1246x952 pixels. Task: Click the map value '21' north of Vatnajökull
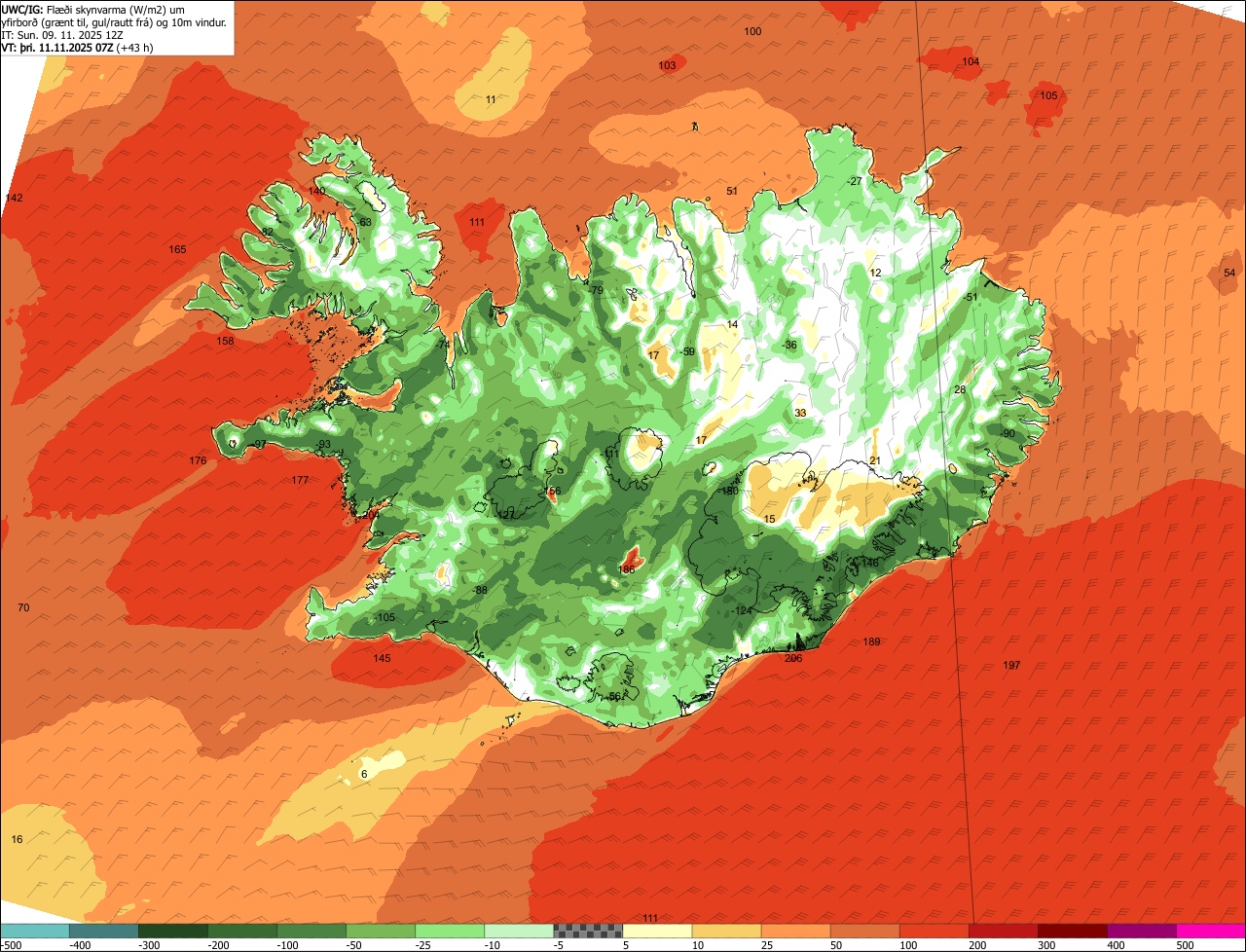pyautogui.click(x=874, y=460)
